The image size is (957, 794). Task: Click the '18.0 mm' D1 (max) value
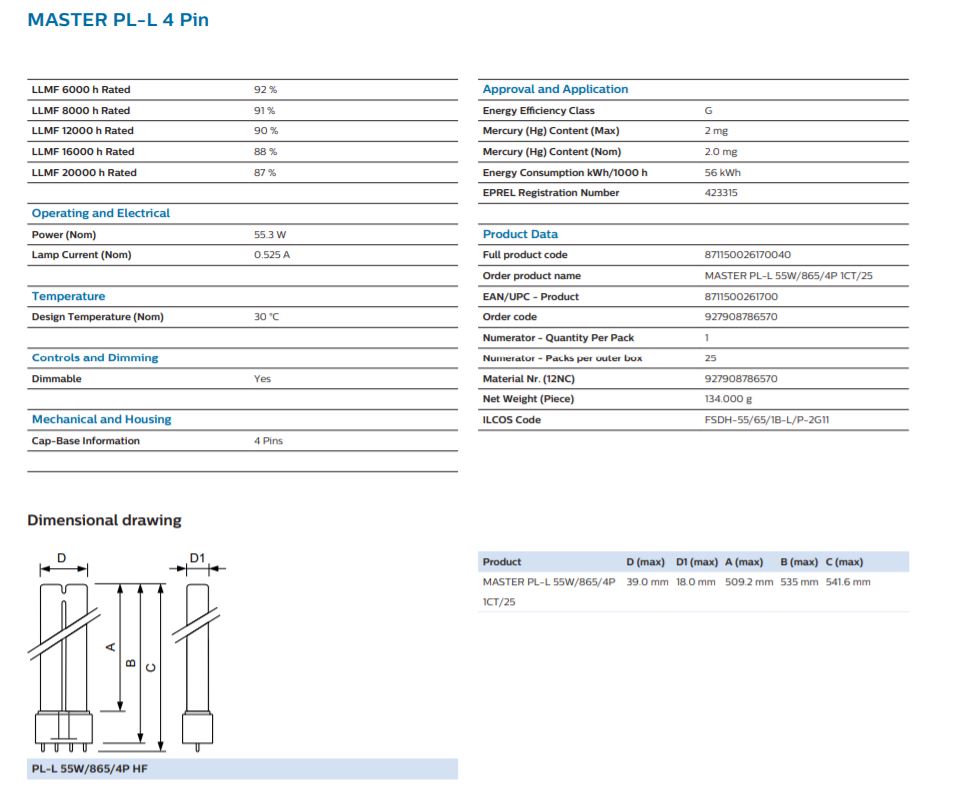click(x=695, y=582)
